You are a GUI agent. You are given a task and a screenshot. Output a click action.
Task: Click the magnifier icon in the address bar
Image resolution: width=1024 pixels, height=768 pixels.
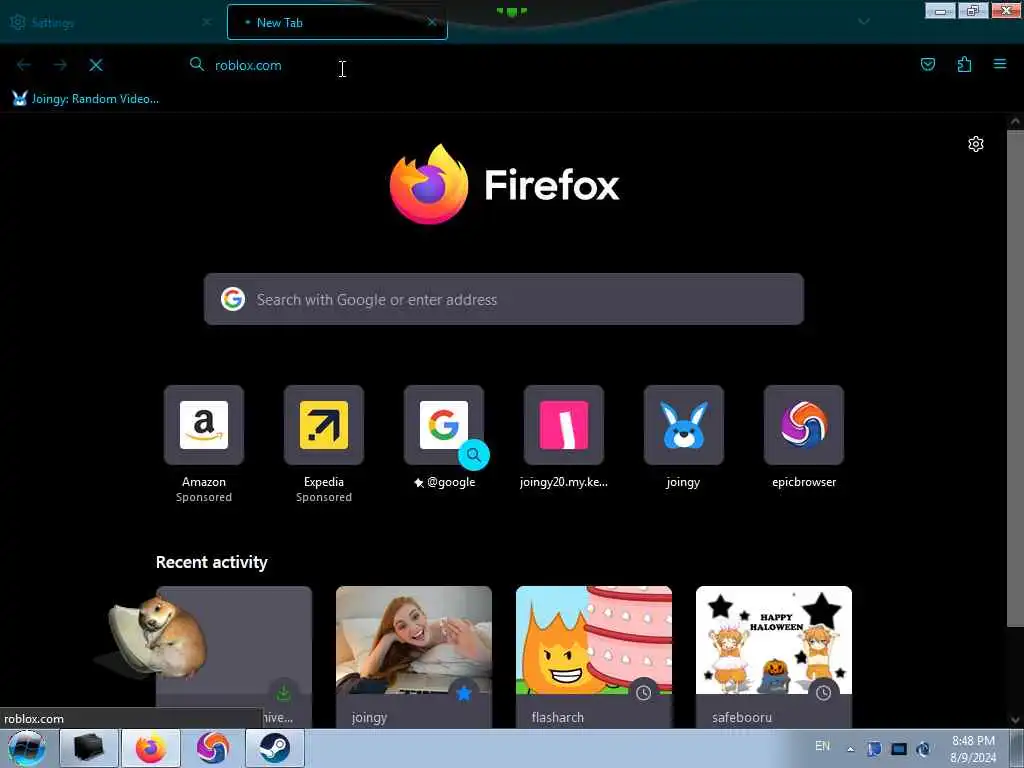coord(197,64)
